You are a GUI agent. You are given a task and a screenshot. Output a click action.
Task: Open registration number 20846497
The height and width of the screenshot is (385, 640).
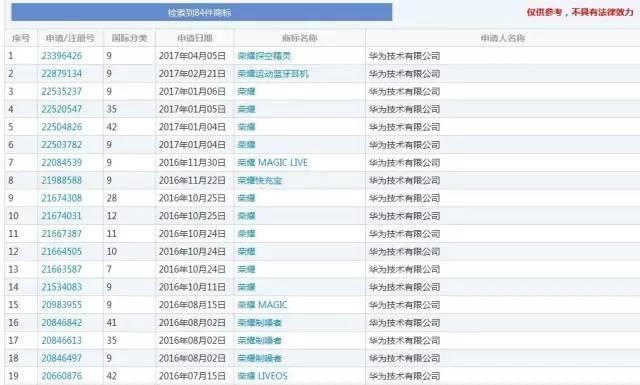pos(62,358)
